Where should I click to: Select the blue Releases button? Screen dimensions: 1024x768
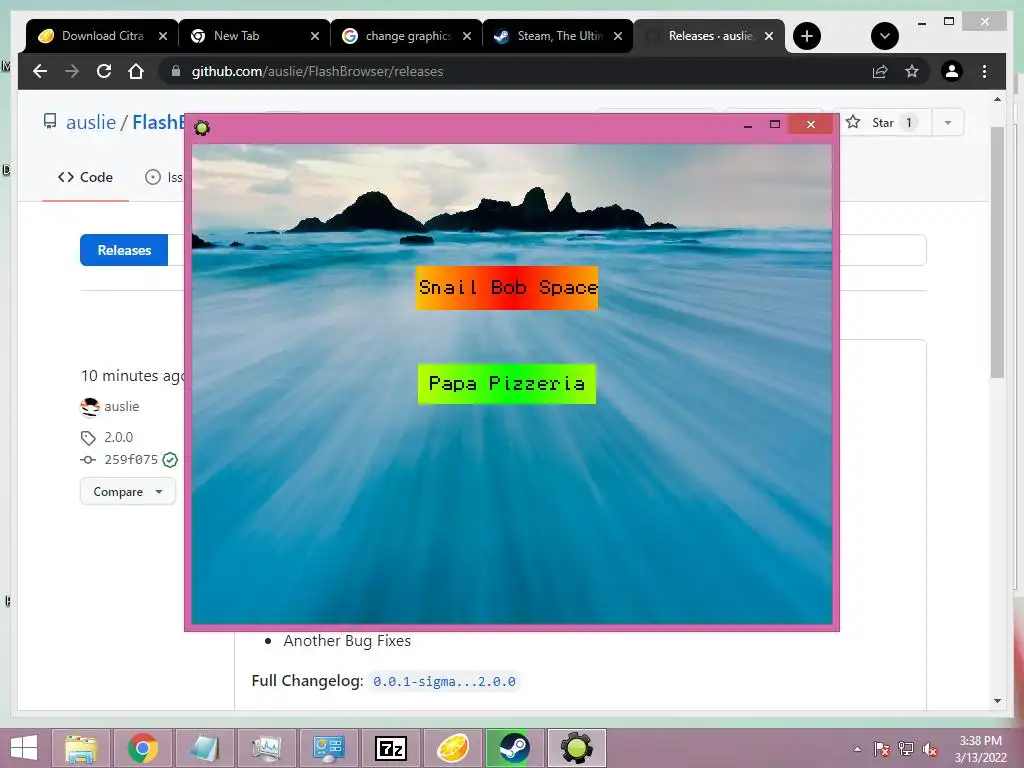(124, 250)
